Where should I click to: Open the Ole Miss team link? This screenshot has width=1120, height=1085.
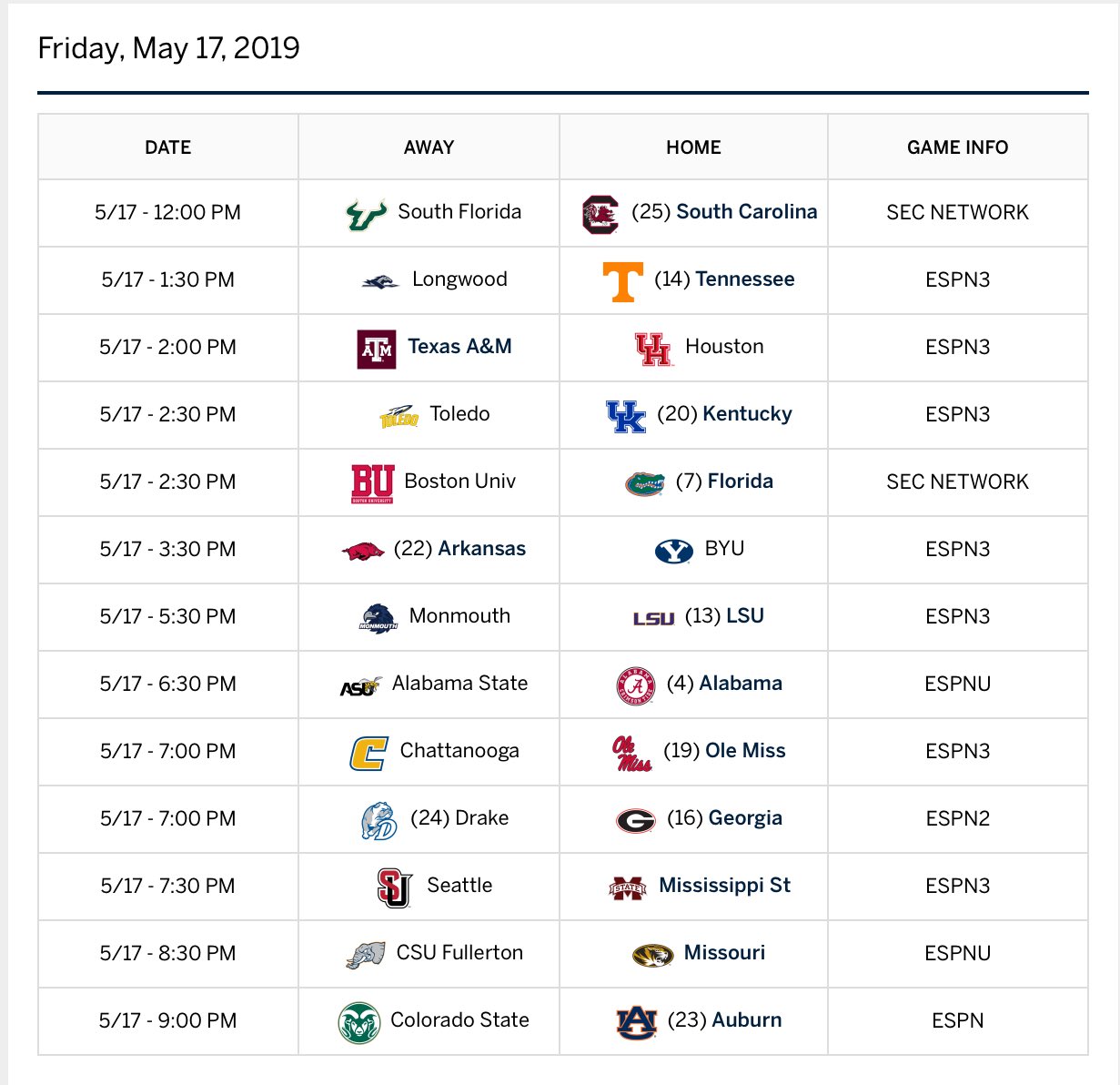click(x=745, y=751)
